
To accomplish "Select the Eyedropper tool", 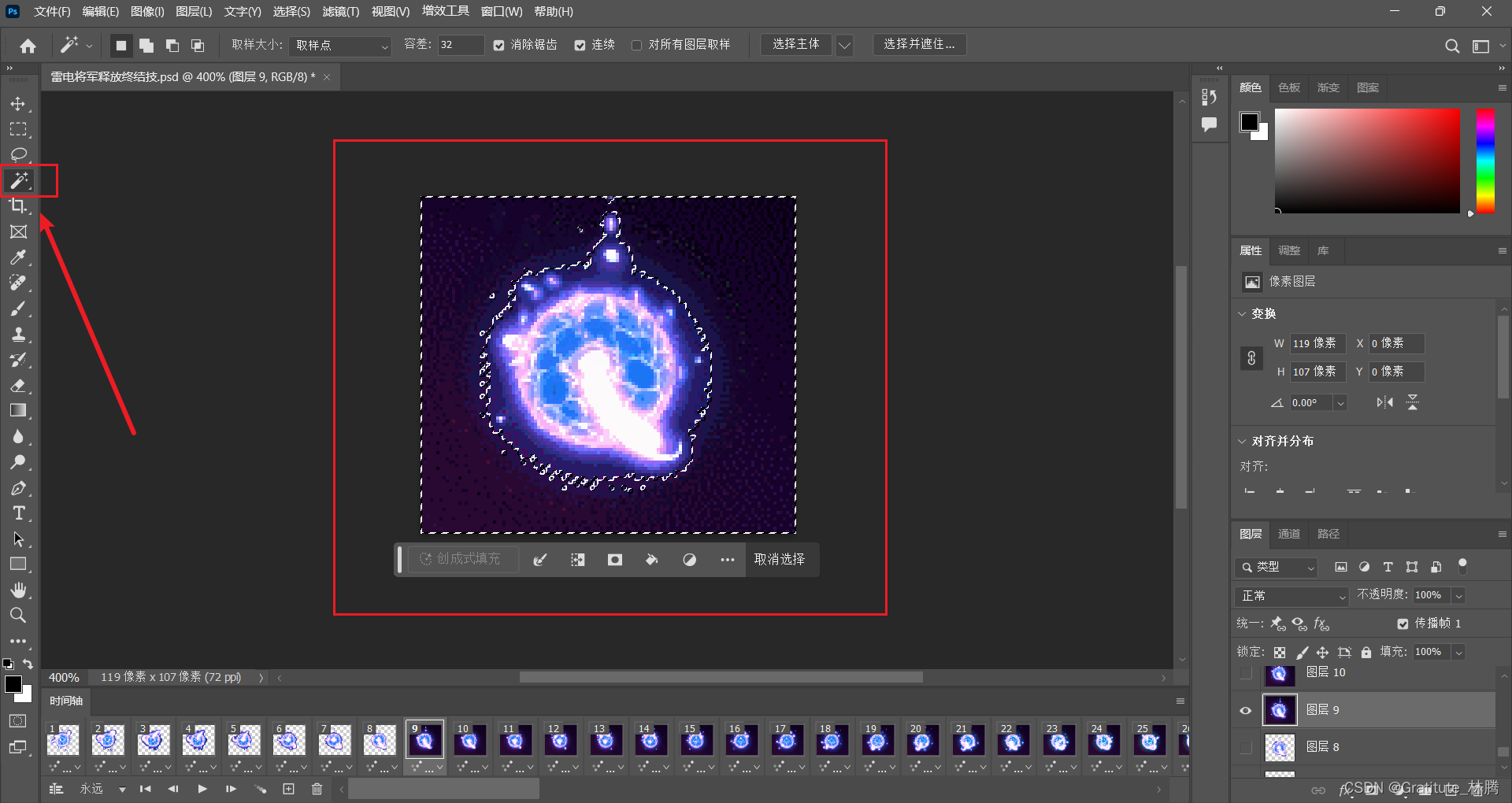I will coord(17,257).
